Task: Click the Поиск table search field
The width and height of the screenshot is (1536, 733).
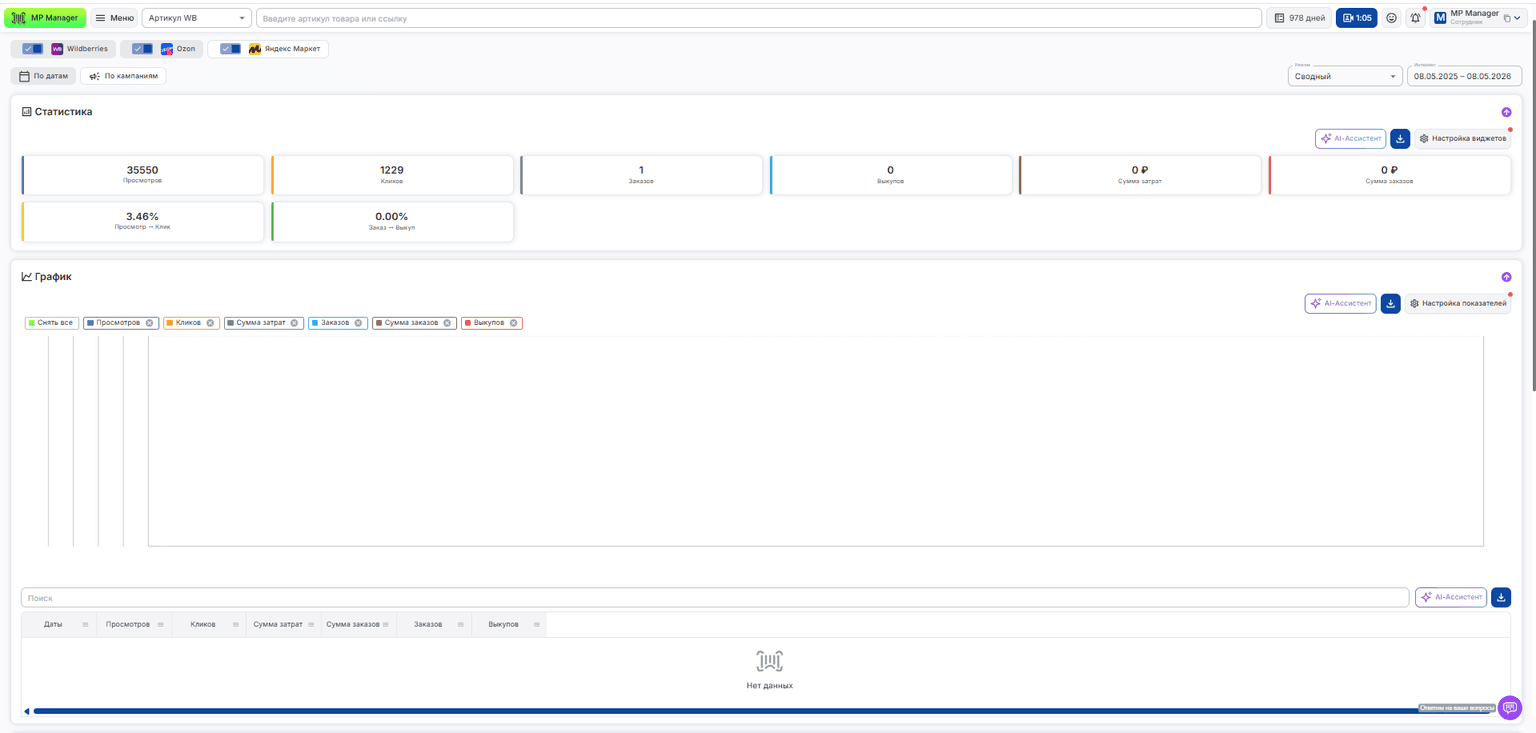Action: click(x=715, y=598)
